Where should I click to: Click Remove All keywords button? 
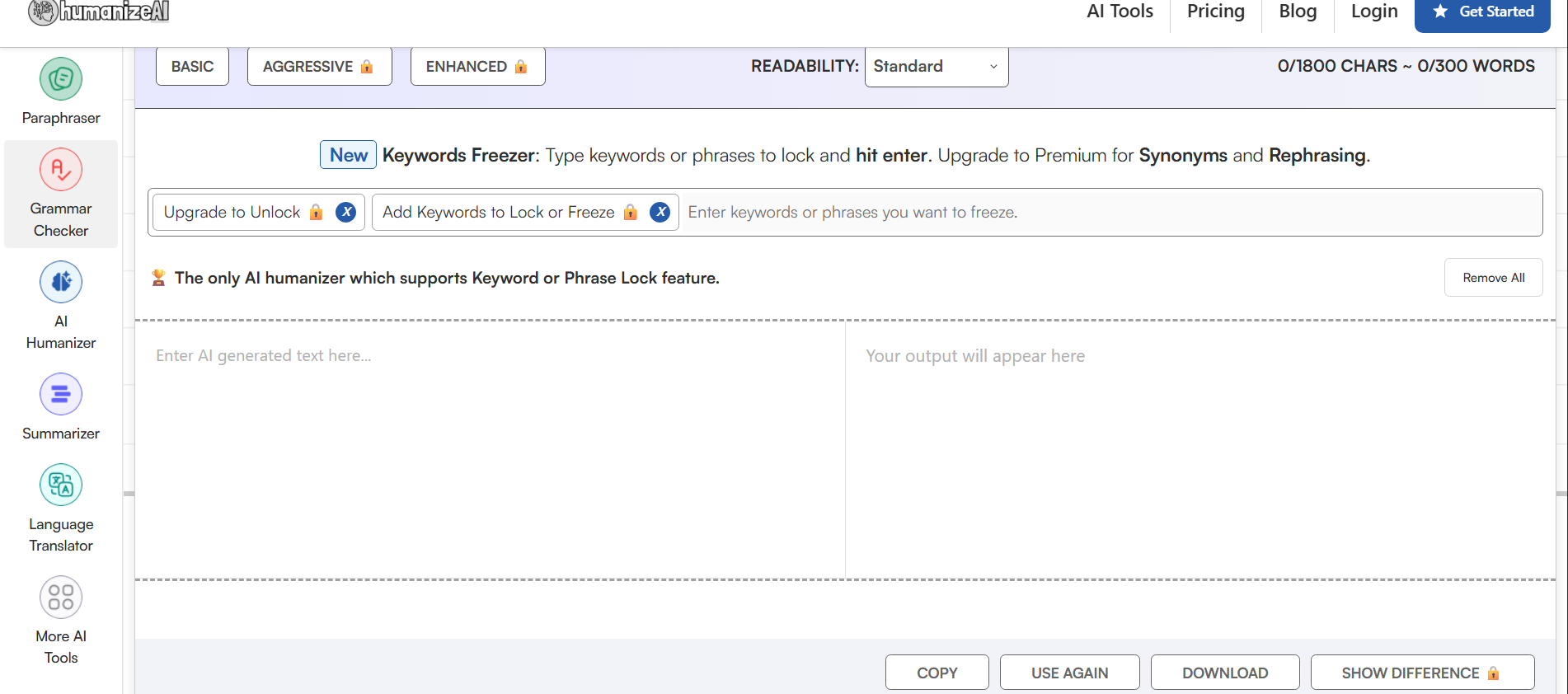(x=1493, y=278)
